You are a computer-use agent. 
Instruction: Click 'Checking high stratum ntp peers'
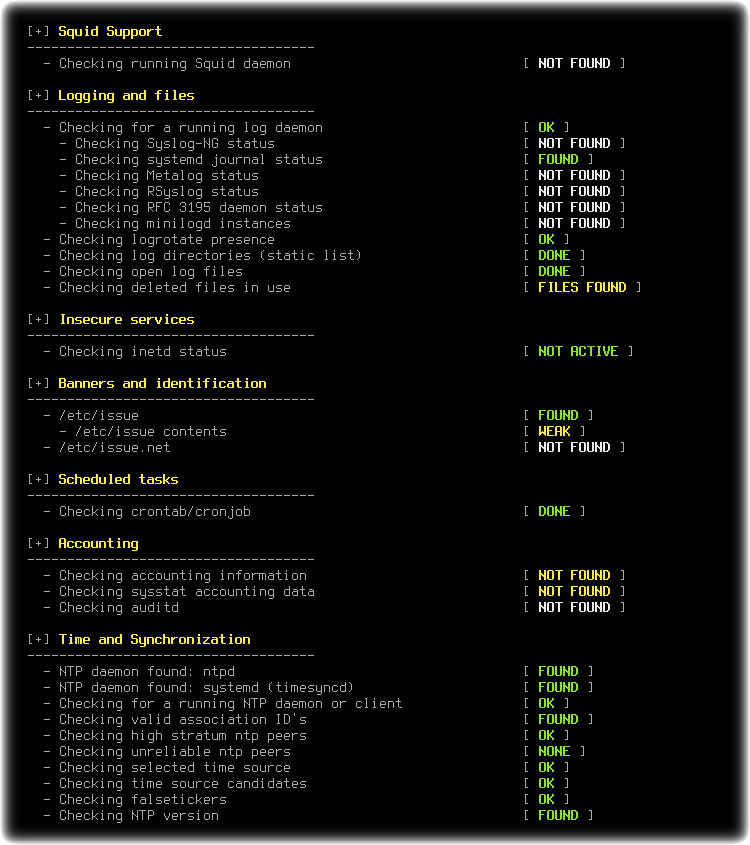(183, 736)
